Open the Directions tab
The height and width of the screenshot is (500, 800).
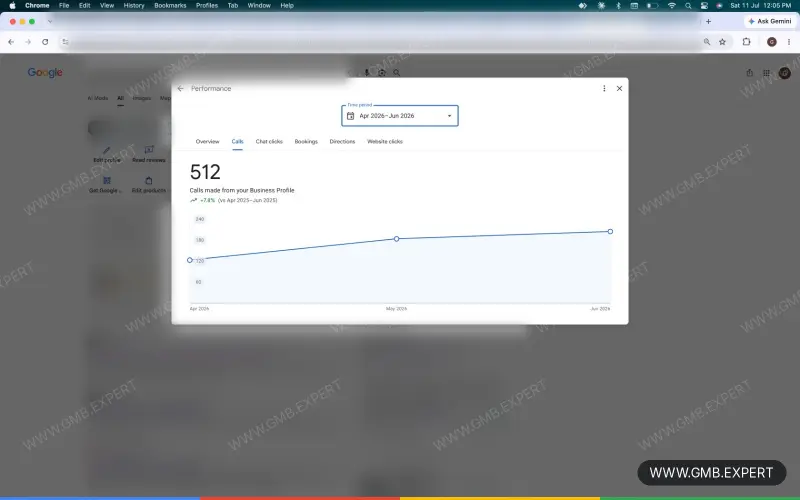click(342, 141)
